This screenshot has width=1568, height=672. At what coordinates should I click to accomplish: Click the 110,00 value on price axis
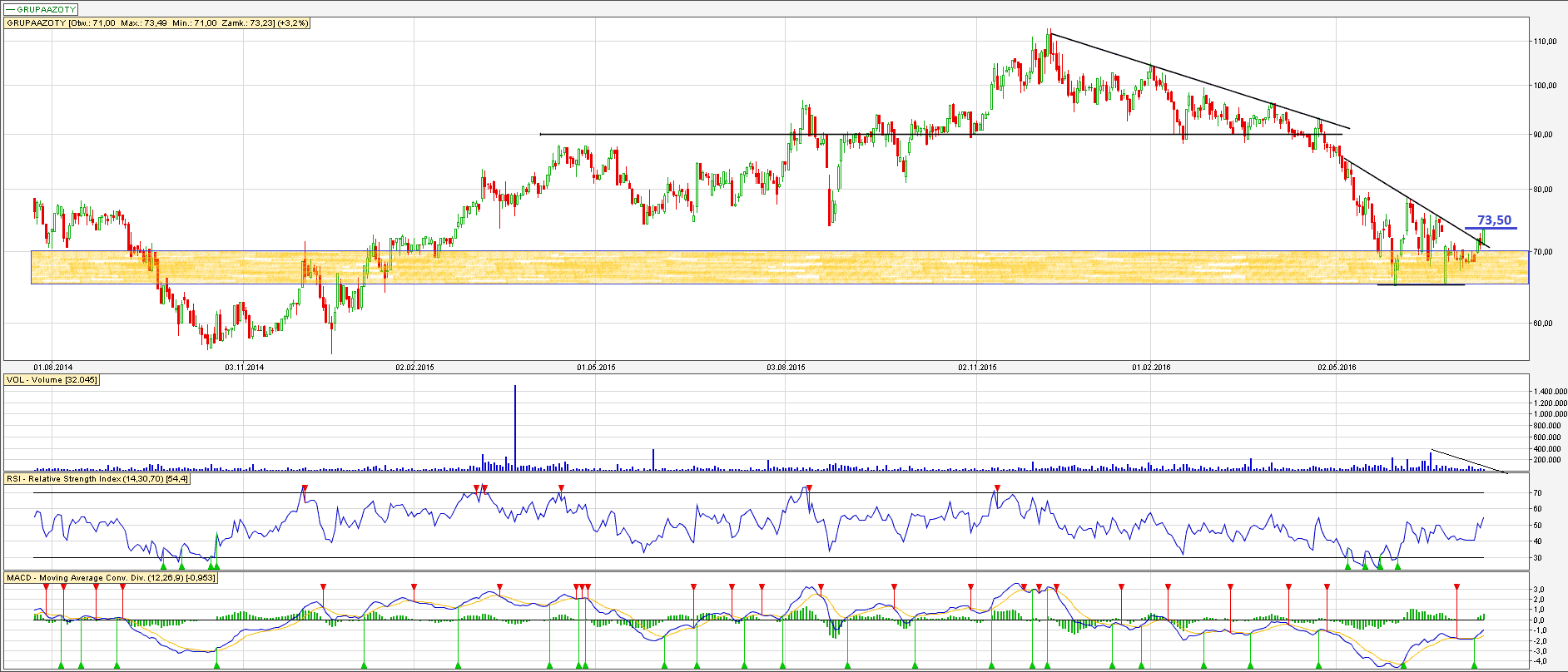pos(1545,42)
